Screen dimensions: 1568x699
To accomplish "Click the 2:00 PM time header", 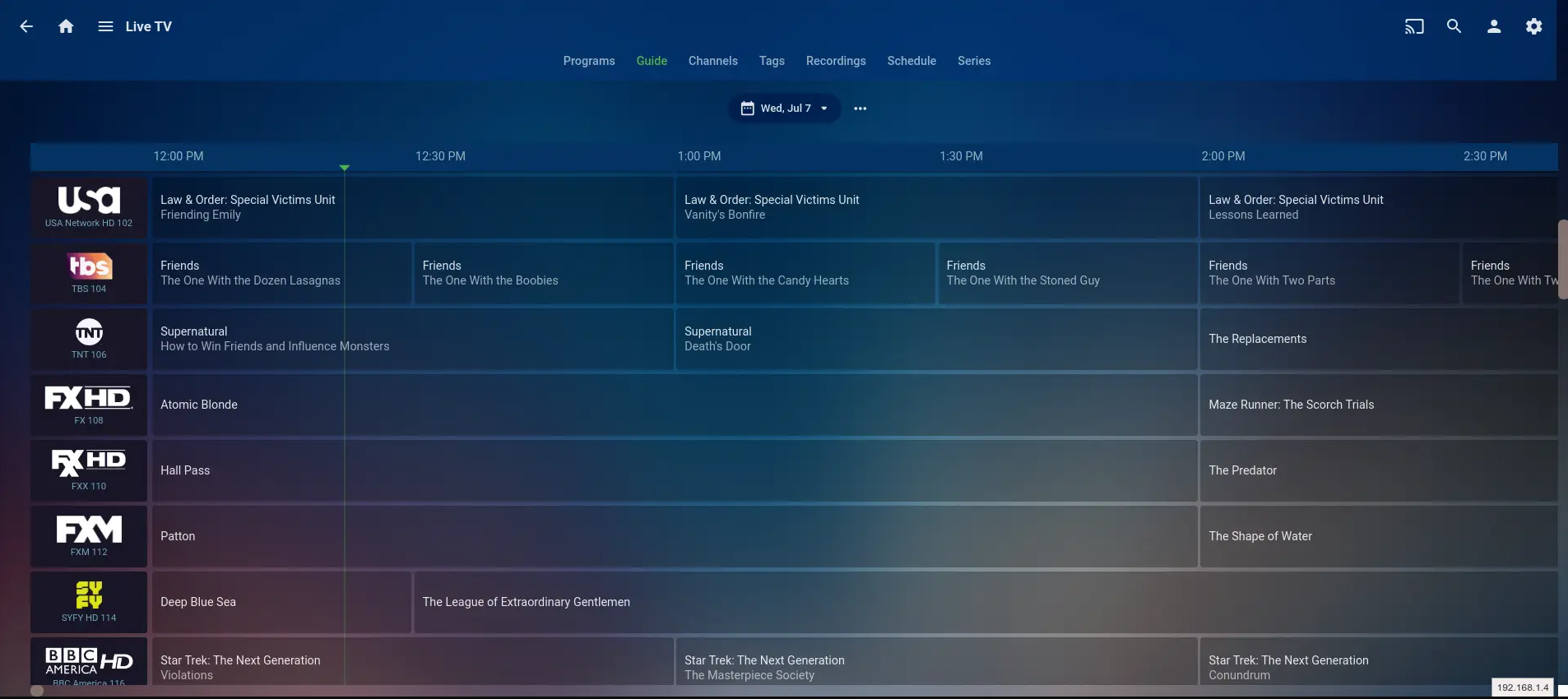I will click(x=1223, y=156).
